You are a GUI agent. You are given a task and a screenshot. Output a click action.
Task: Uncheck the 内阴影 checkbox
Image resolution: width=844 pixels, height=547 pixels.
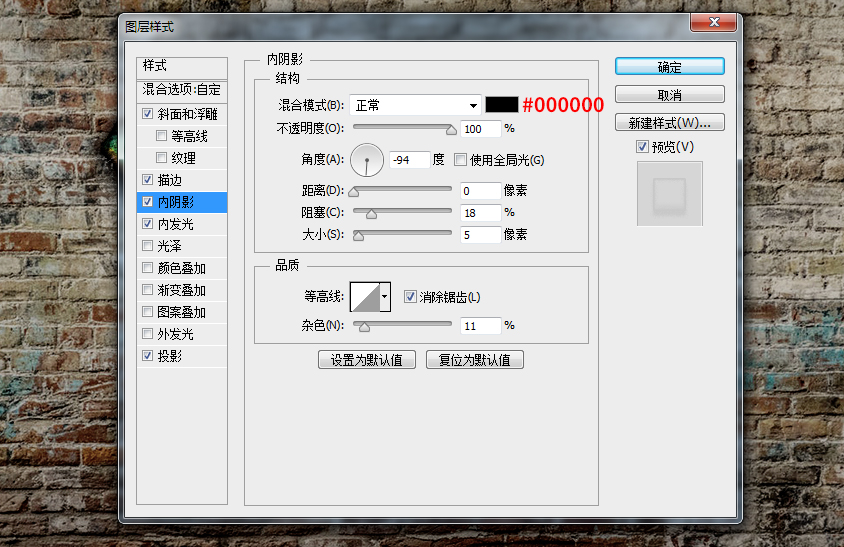tap(147, 202)
